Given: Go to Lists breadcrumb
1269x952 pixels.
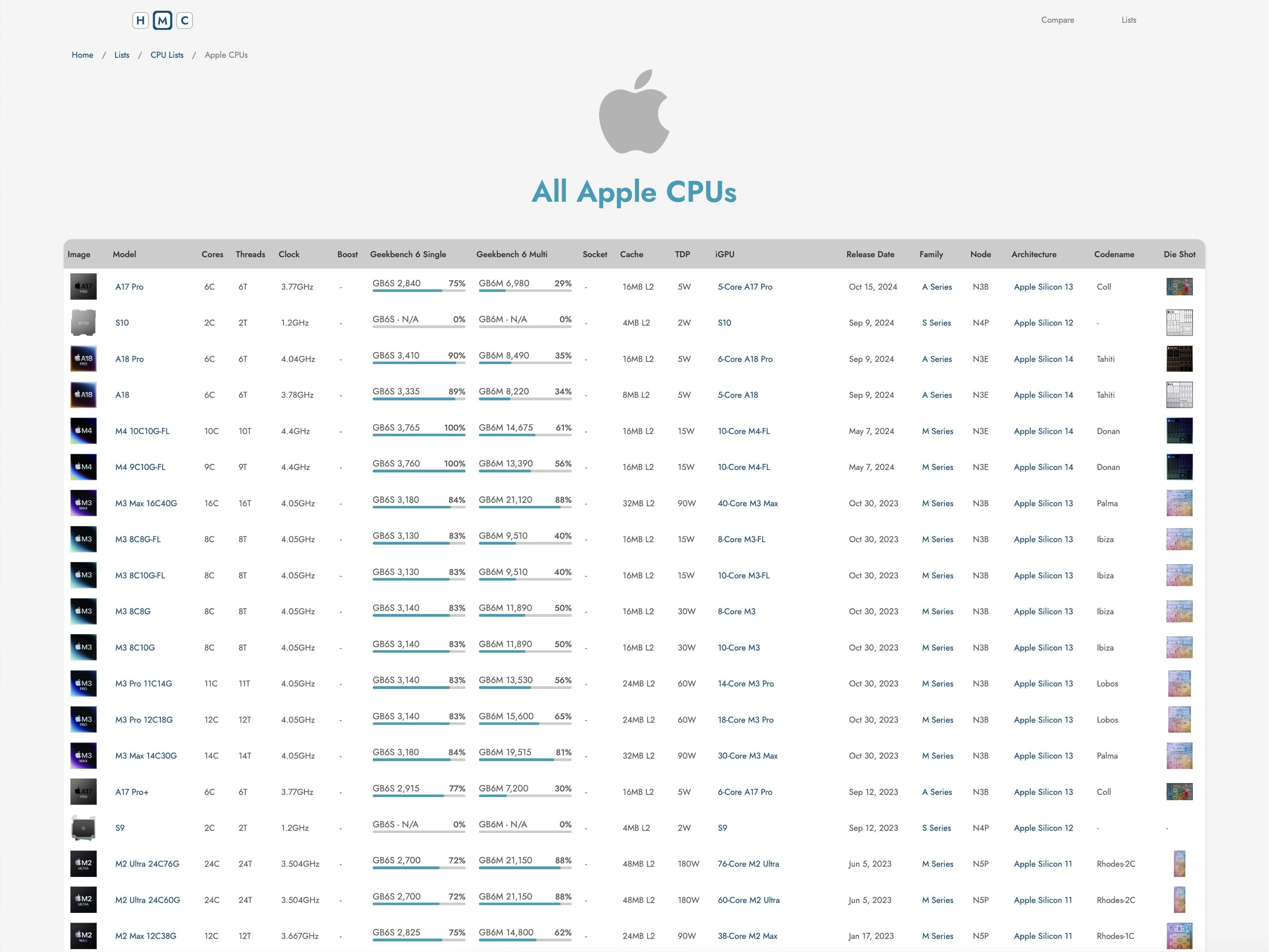Looking at the screenshot, I should point(121,55).
